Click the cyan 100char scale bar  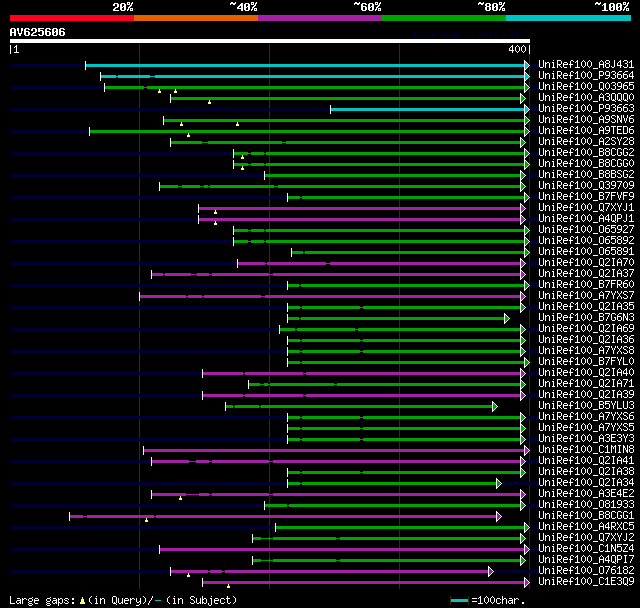[459, 600]
